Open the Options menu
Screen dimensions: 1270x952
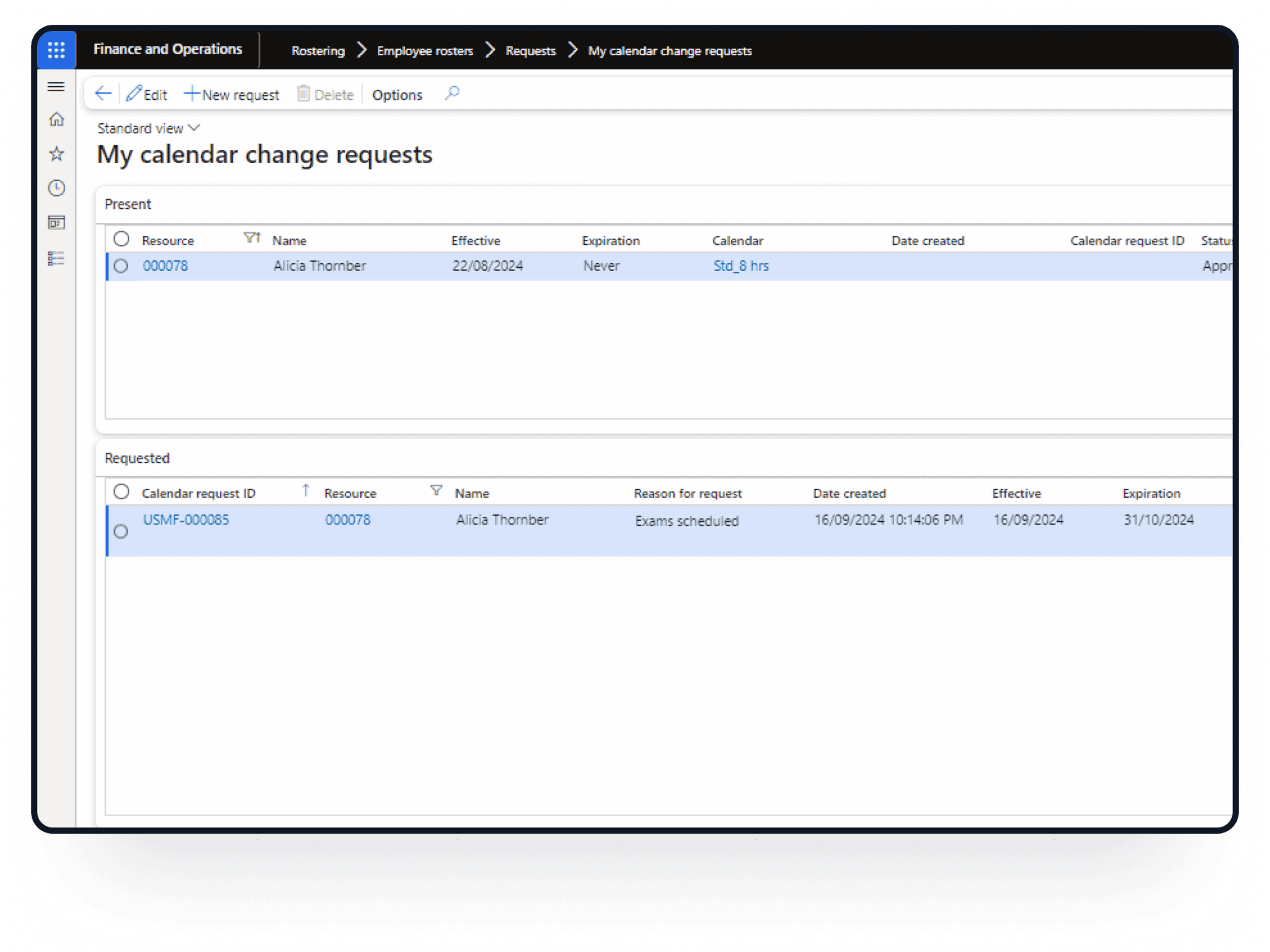click(x=397, y=95)
